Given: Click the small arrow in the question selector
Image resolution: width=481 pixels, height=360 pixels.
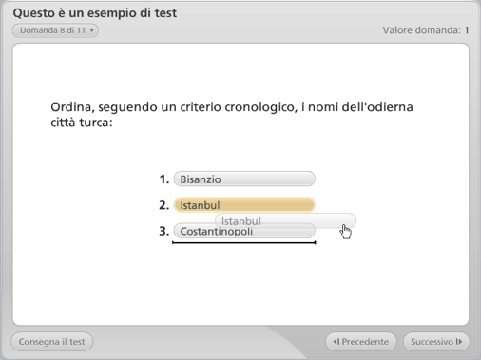Looking at the screenshot, I should point(92,30).
